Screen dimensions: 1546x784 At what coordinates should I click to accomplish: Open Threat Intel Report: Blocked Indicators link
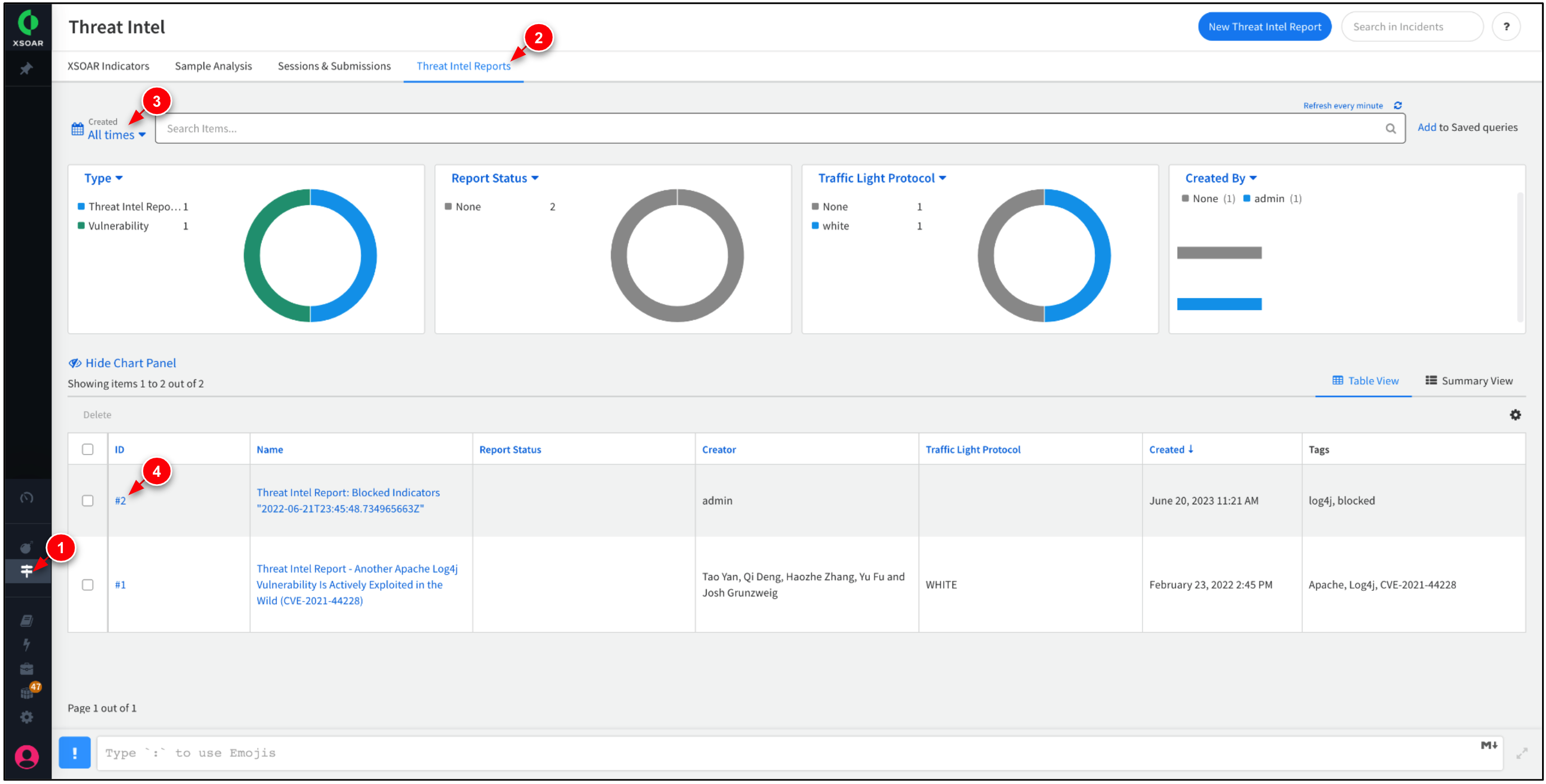pyautogui.click(x=348, y=501)
